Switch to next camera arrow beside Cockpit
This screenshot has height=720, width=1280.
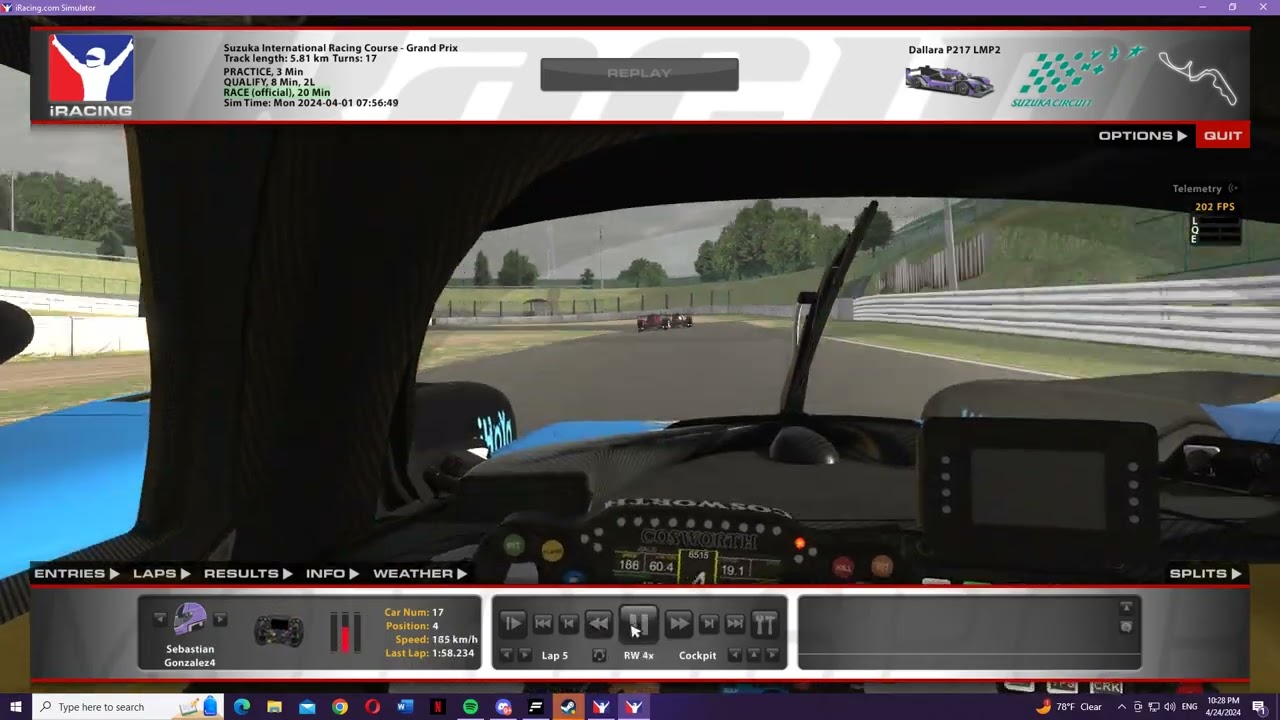click(772, 655)
